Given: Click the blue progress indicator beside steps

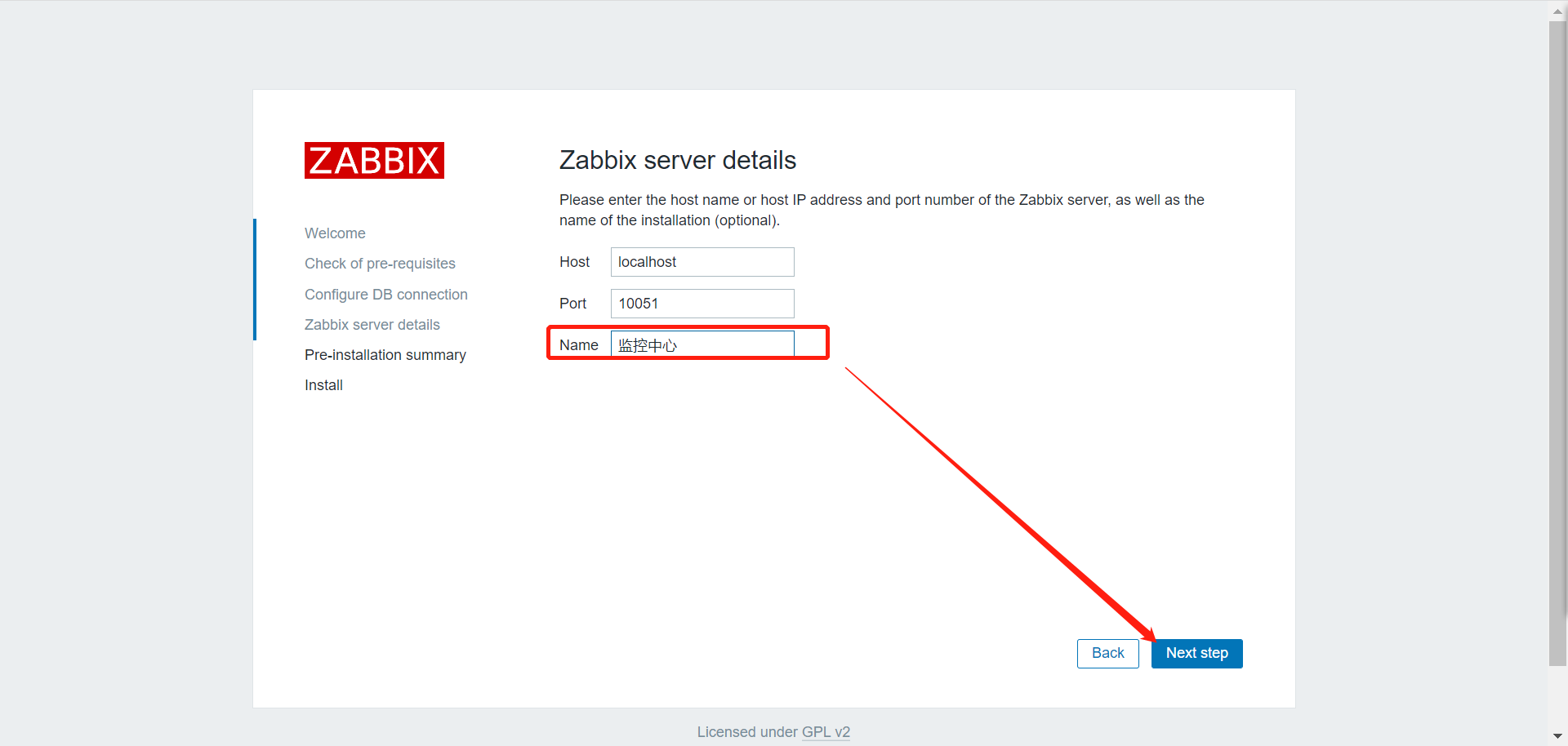Looking at the screenshot, I should [255, 278].
